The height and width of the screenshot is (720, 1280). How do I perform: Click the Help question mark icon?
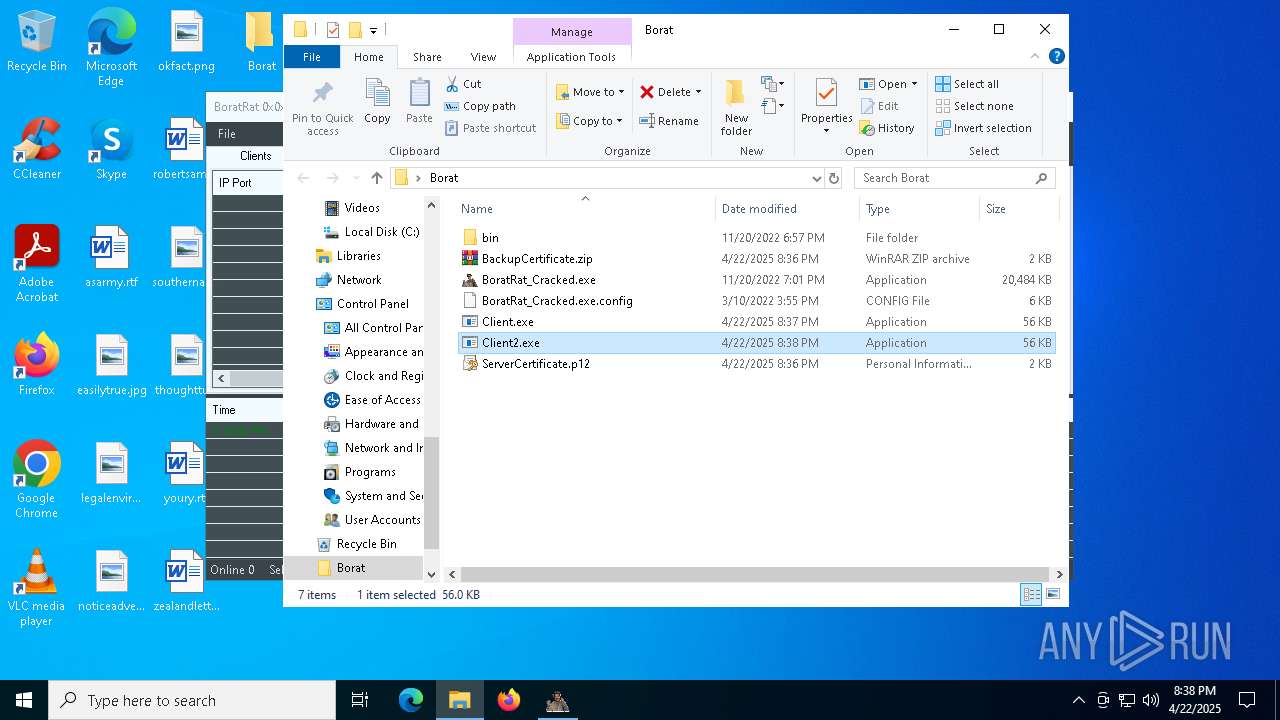1056,57
